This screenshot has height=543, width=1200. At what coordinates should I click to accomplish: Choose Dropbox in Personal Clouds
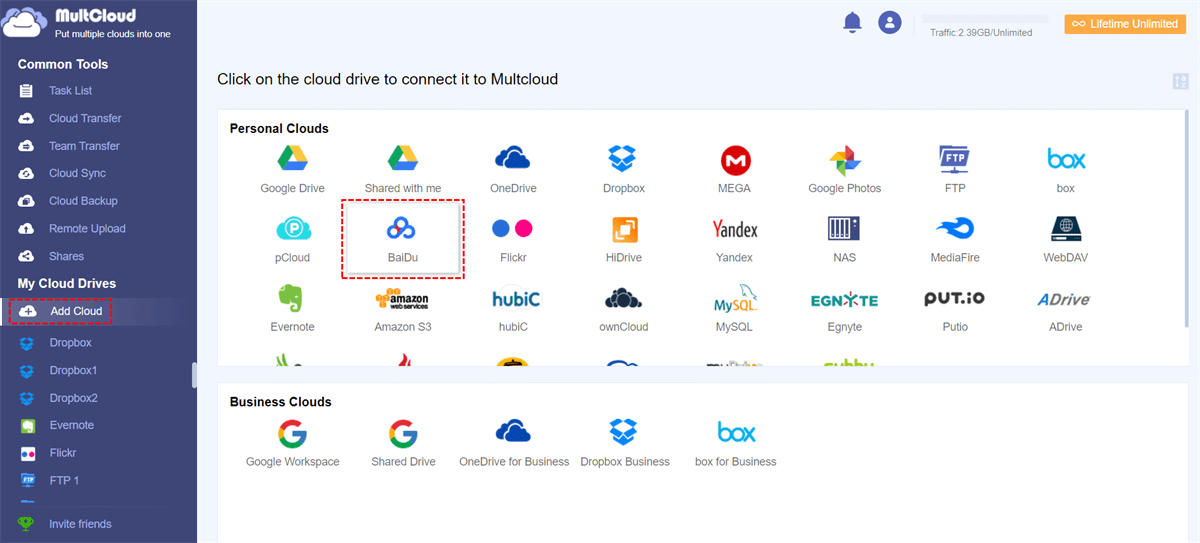click(623, 168)
